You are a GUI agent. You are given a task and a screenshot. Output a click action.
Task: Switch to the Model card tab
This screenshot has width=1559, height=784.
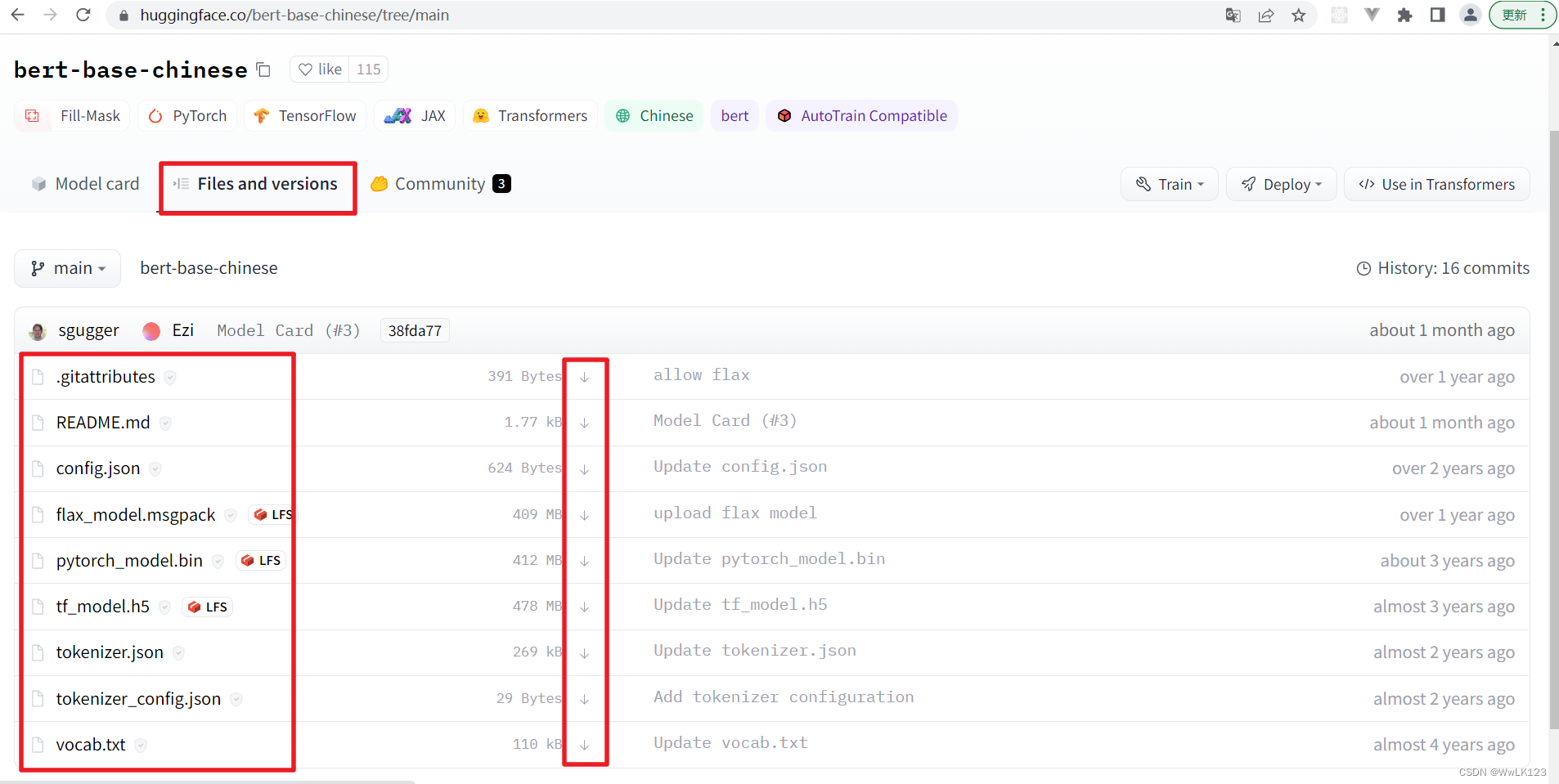coord(84,183)
